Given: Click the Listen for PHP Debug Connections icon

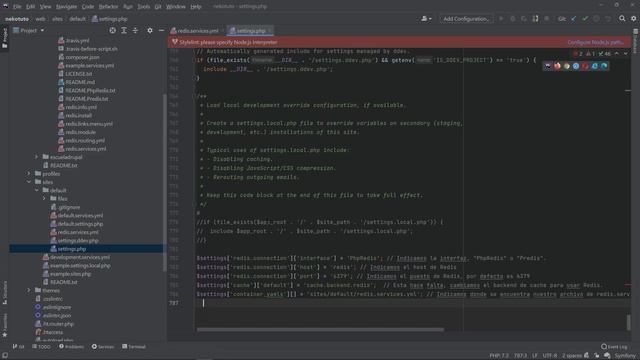Looking at the screenshot, I should click(x=535, y=19).
